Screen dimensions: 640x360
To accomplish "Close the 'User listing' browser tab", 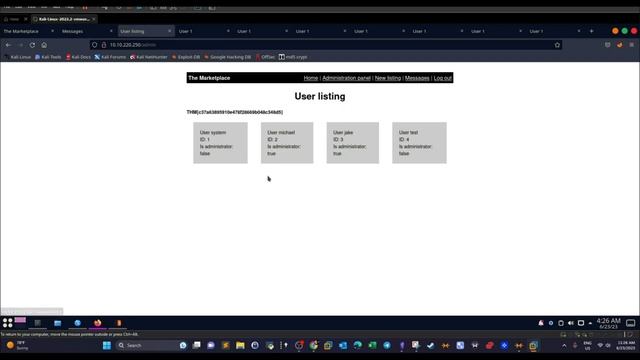I will (x=169, y=31).
